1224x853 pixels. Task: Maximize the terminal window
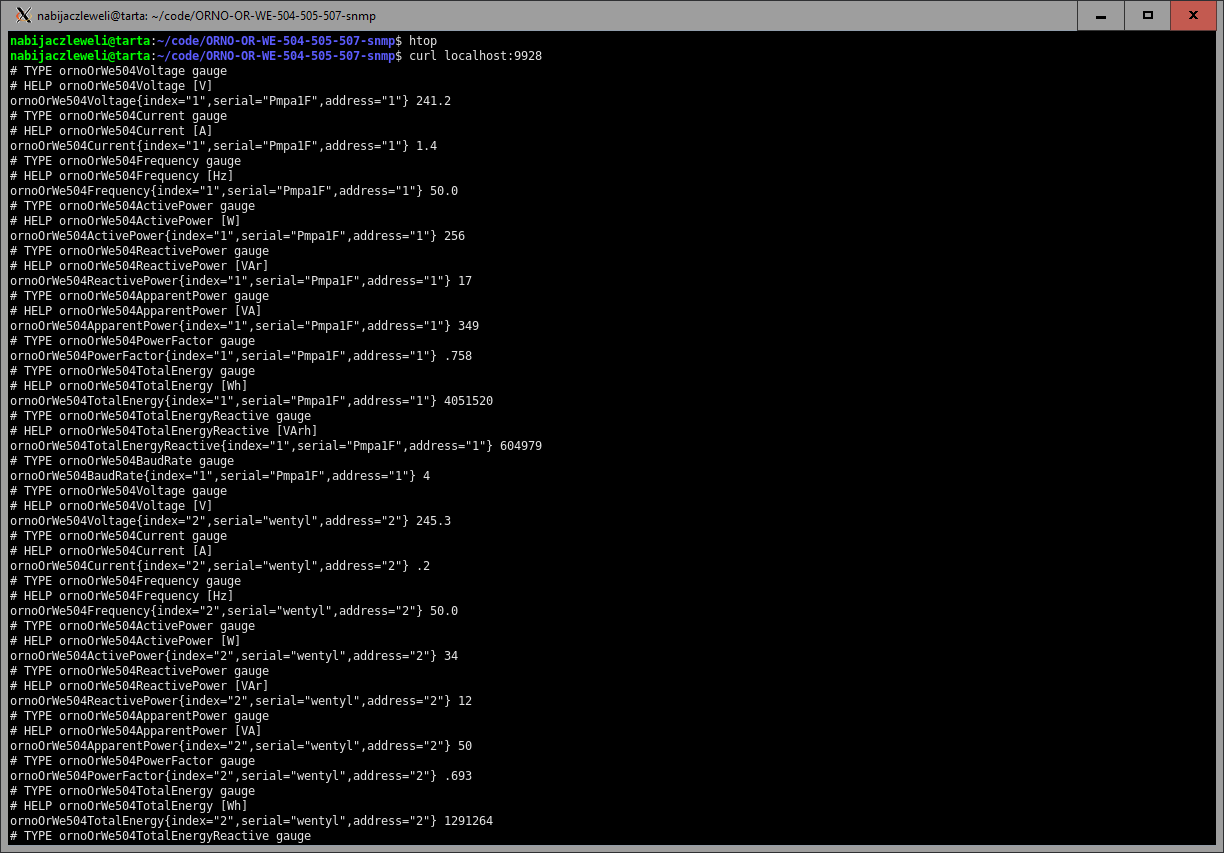tap(1148, 15)
